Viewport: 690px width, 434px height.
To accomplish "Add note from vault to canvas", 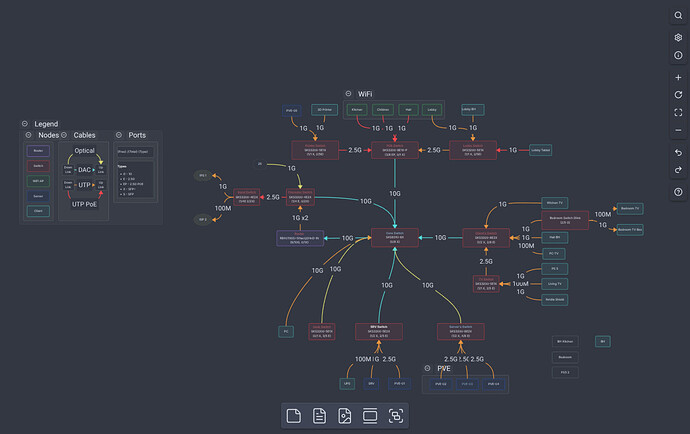I will tap(319, 415).
